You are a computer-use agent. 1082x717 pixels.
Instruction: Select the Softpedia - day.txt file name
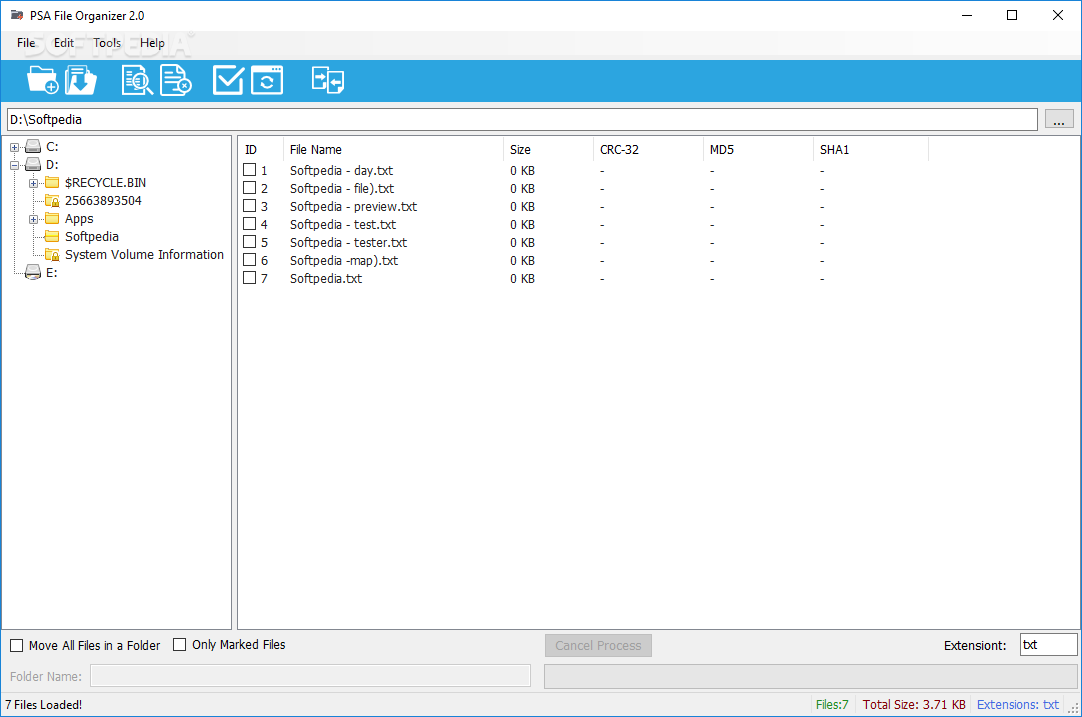(342, 170)
